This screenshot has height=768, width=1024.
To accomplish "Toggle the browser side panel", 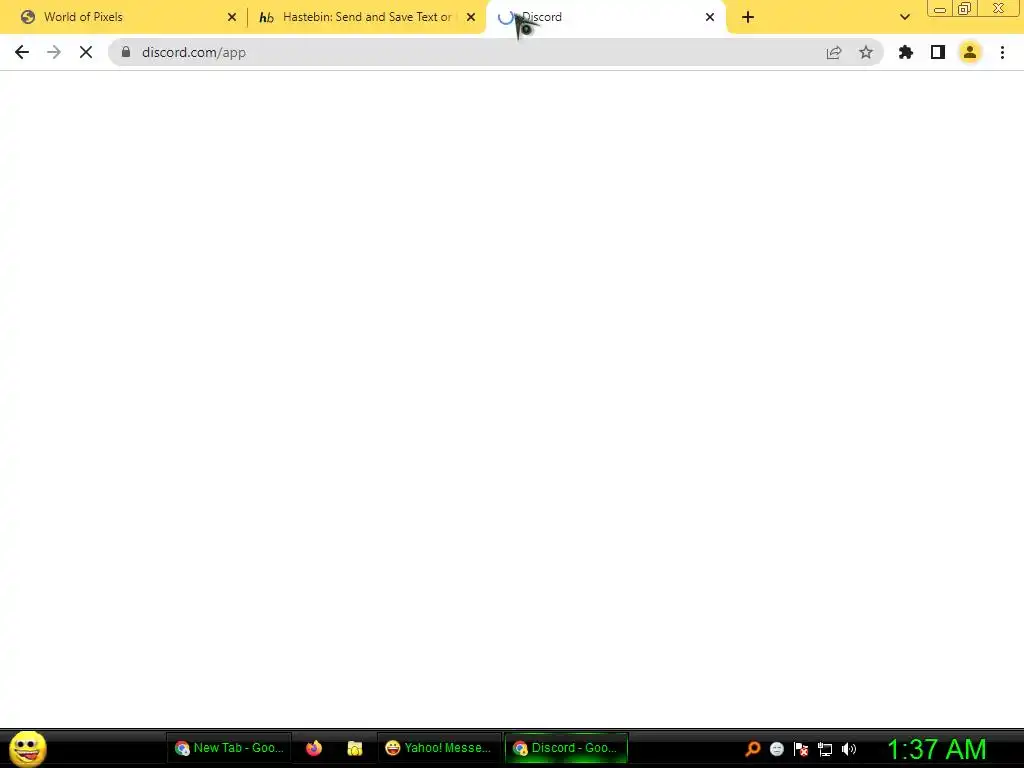I will coord(938,52).
